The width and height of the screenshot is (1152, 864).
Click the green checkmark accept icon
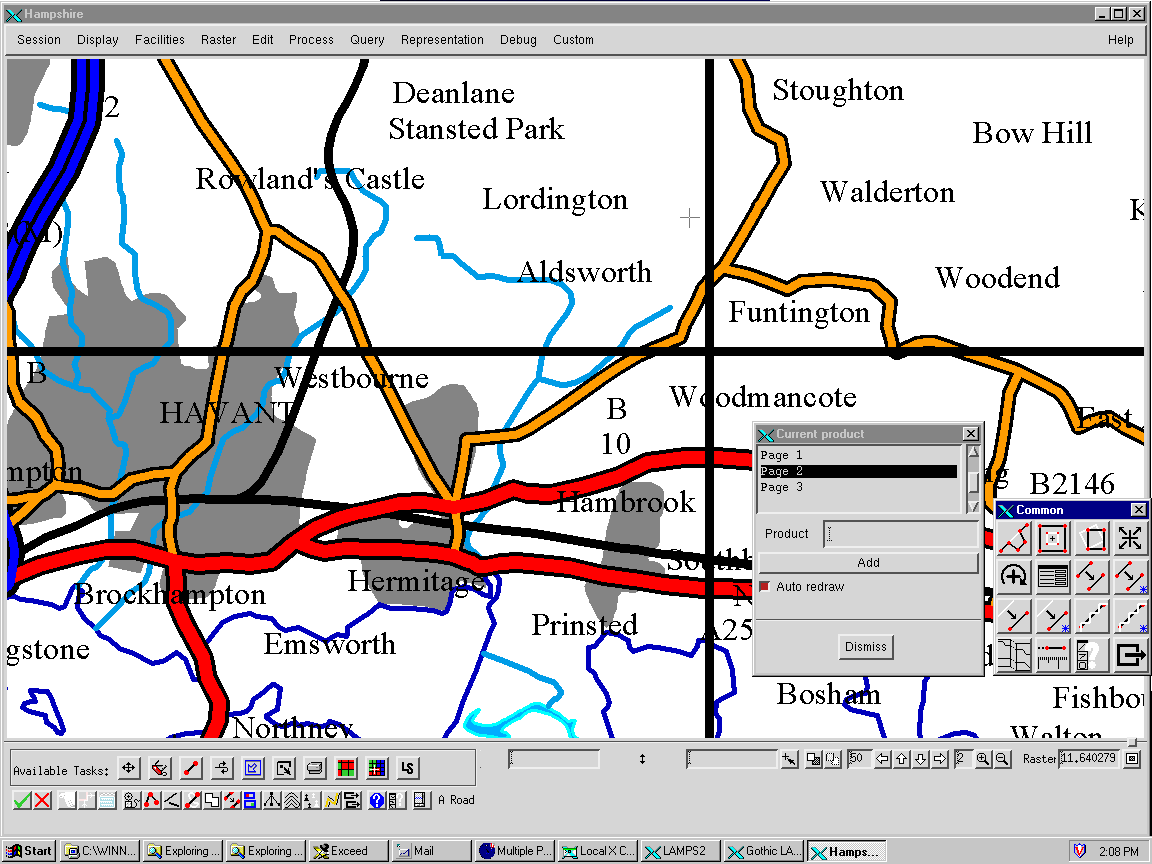coord(20,800)
